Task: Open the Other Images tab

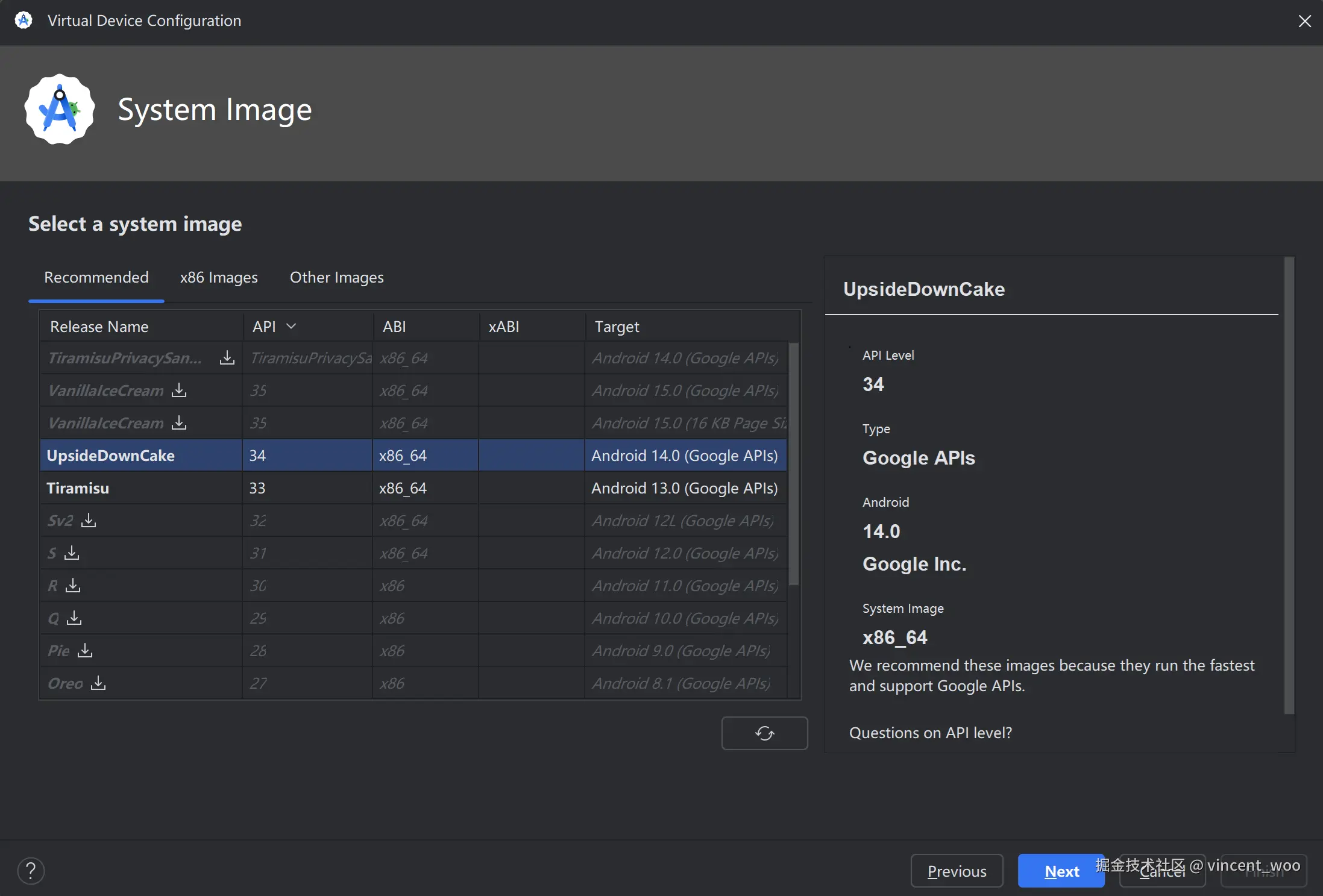Action: coord(336,277)
